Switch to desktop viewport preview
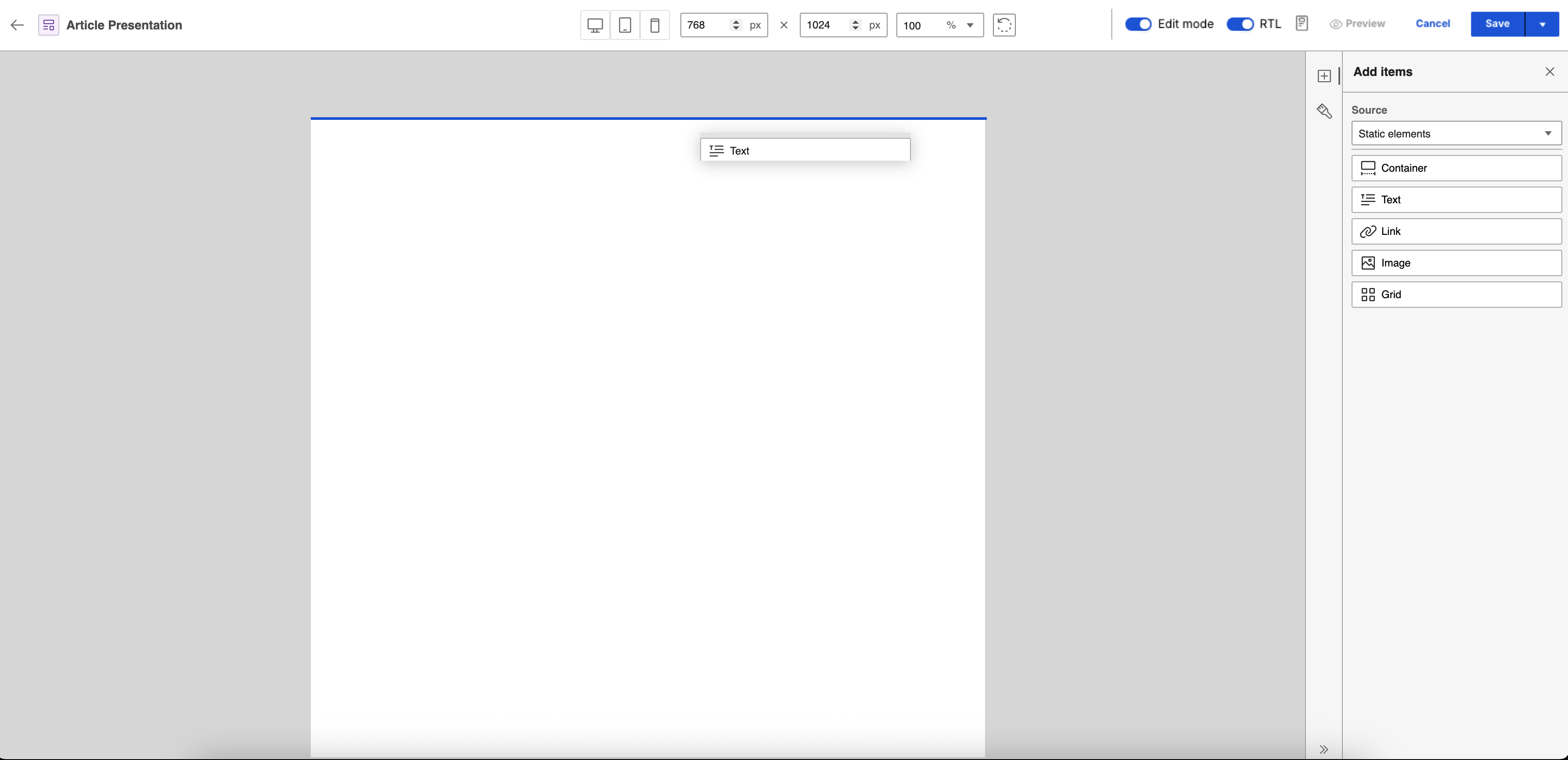The image size is (1568, 760). pos(595,25)
